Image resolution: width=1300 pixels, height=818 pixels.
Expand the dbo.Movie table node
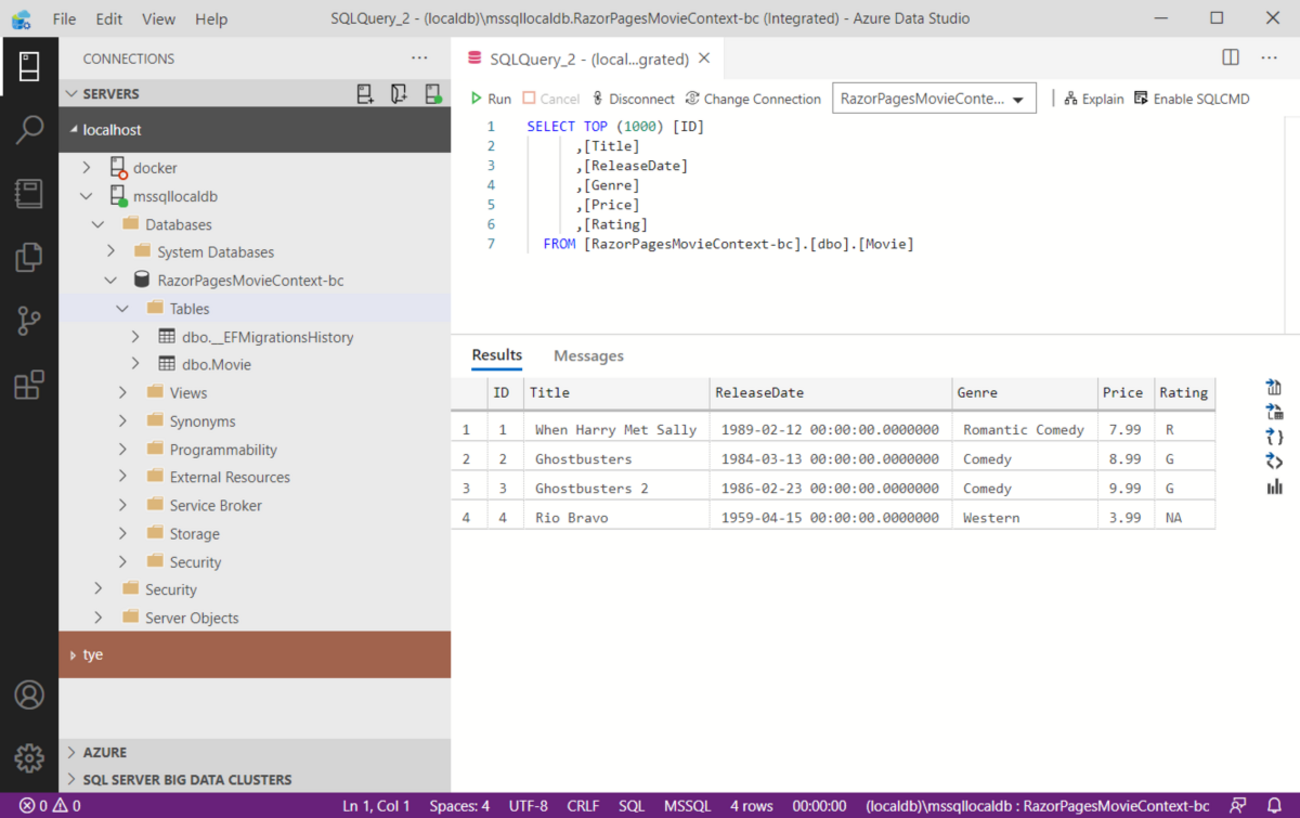135,364
